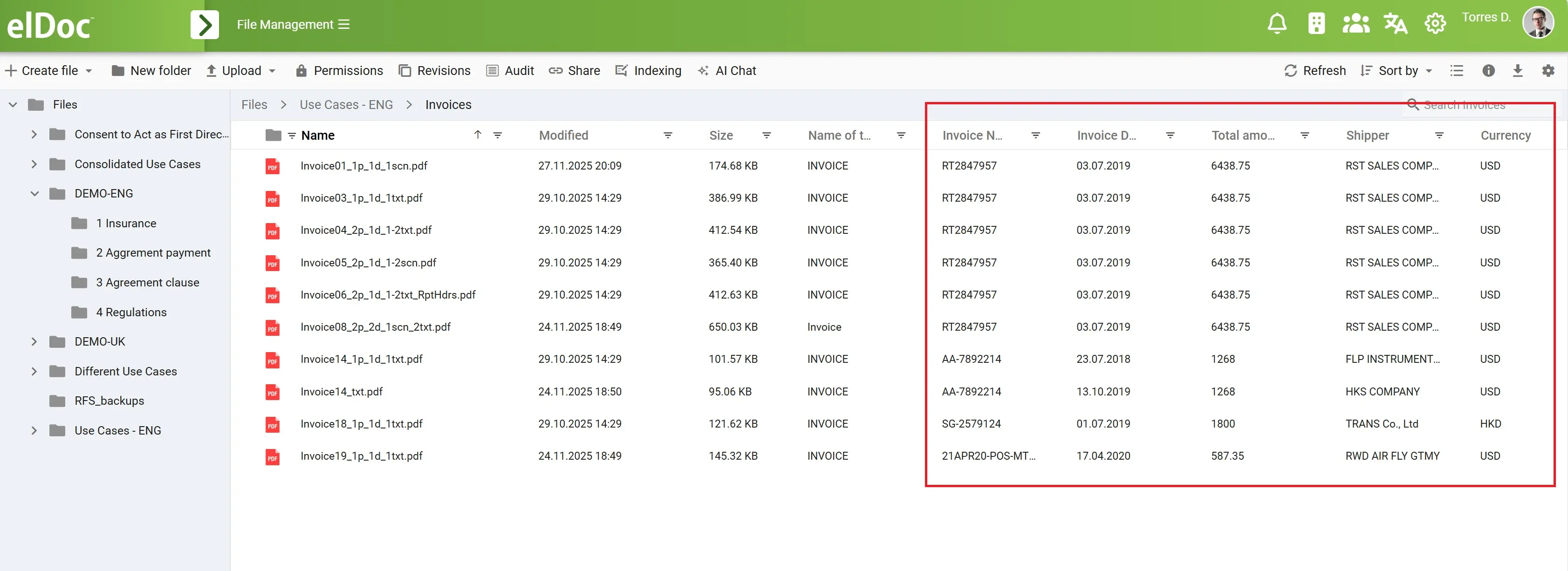The width and height of the screenshot is (1568, 571).
Task: Select file Invoice01_1p_1d_1scn.pdf
Action: point(364,165)
